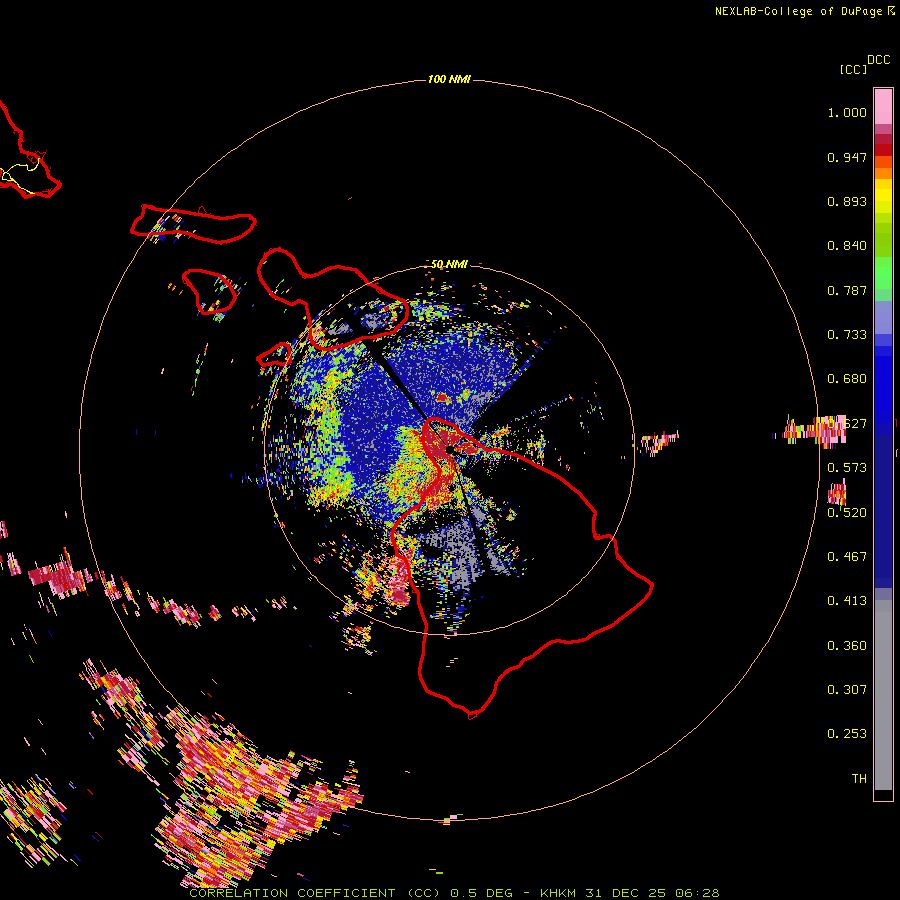Click the 50 NMI range ring label
The width and height of the screenshot is (900, 900).
click(449, 264)
